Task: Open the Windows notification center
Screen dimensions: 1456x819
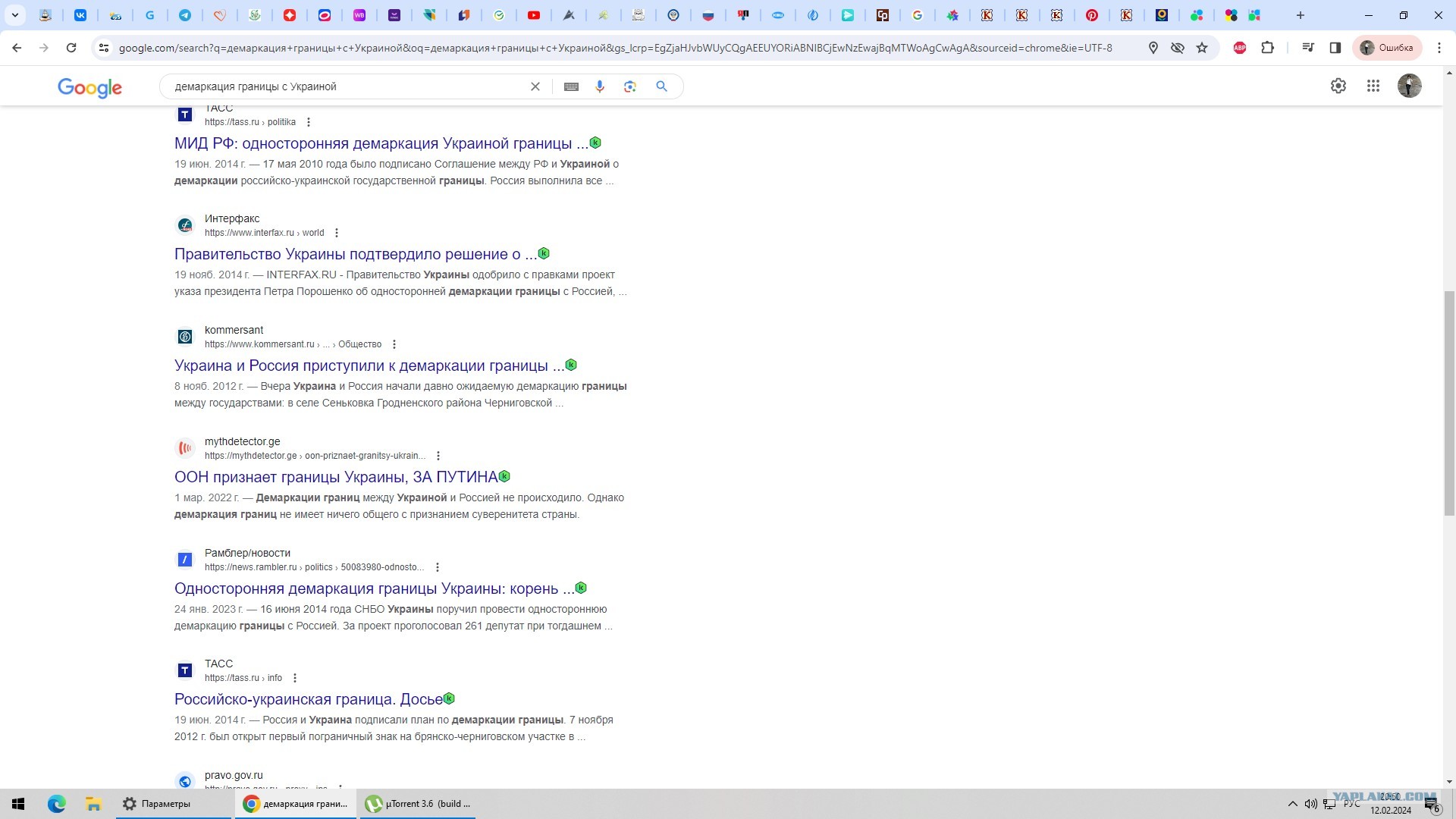Action: coord(1432,805)
